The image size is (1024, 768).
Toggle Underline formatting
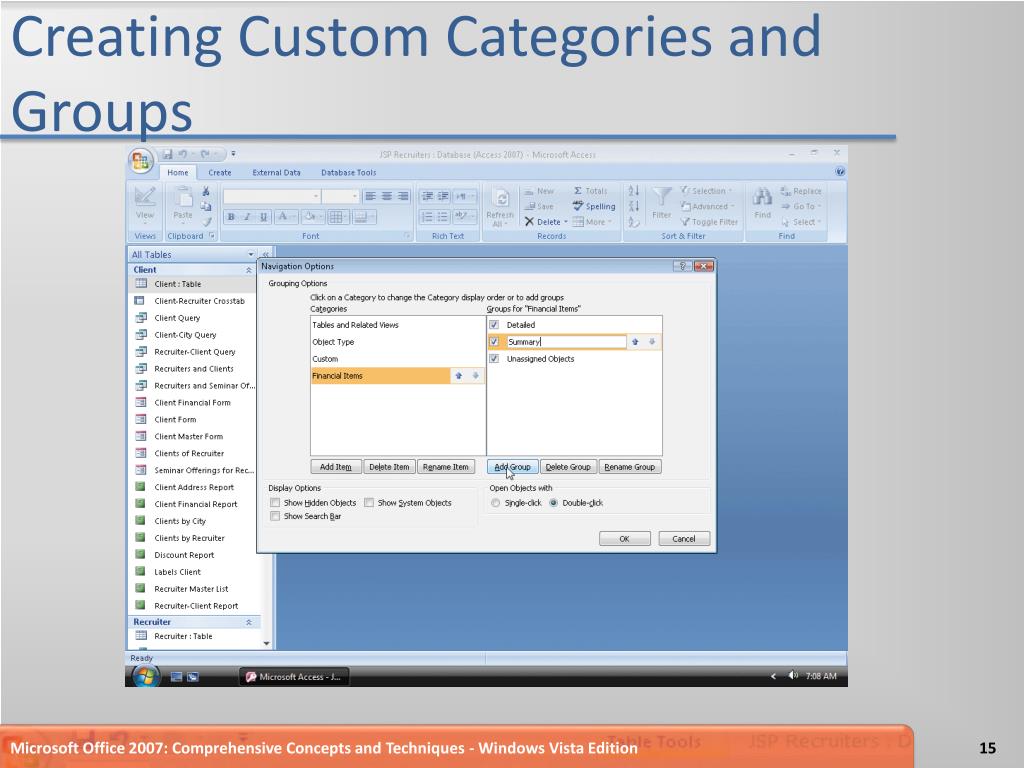click(263, 217)
